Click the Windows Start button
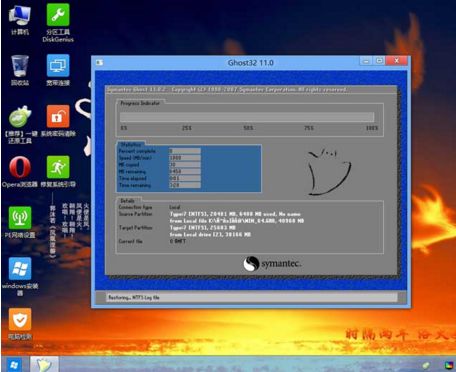456x372 pixels. point(14,365)
